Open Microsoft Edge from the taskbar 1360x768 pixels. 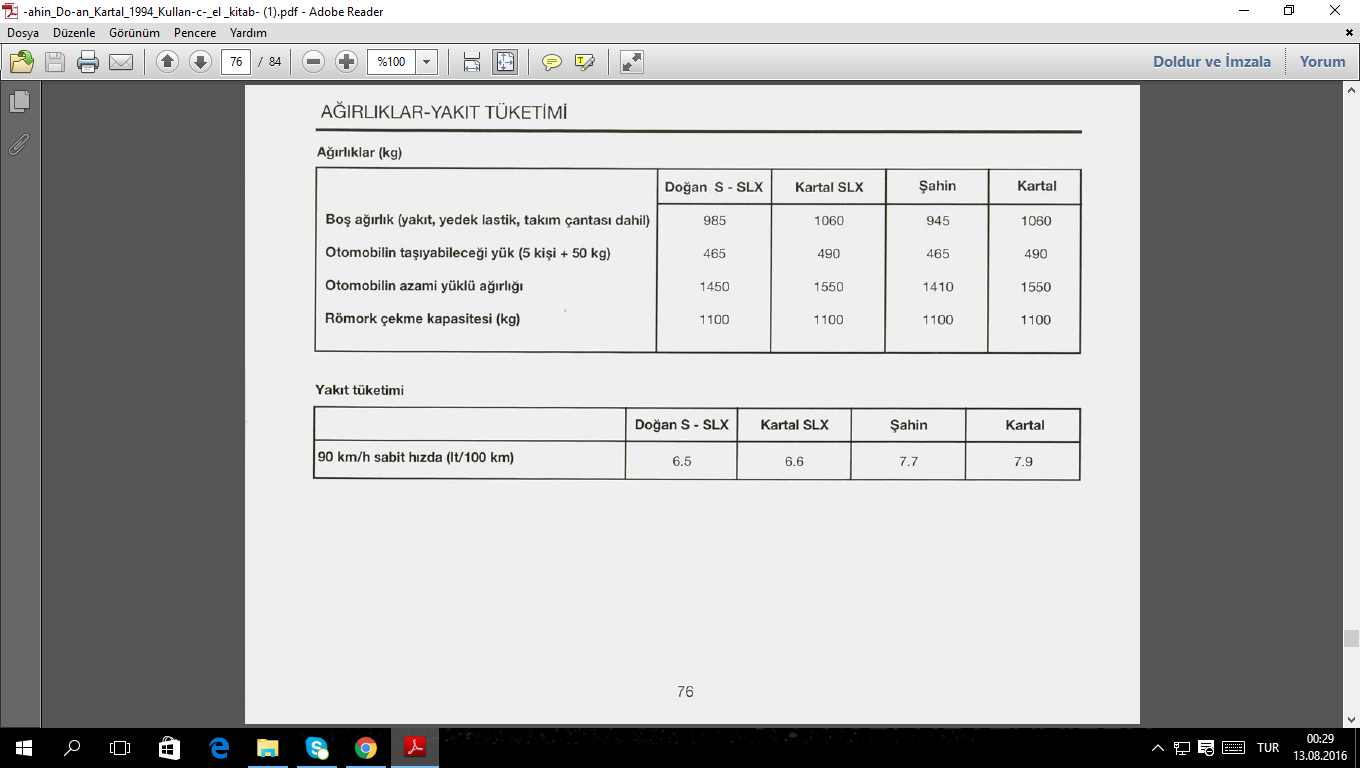(219, 747)
